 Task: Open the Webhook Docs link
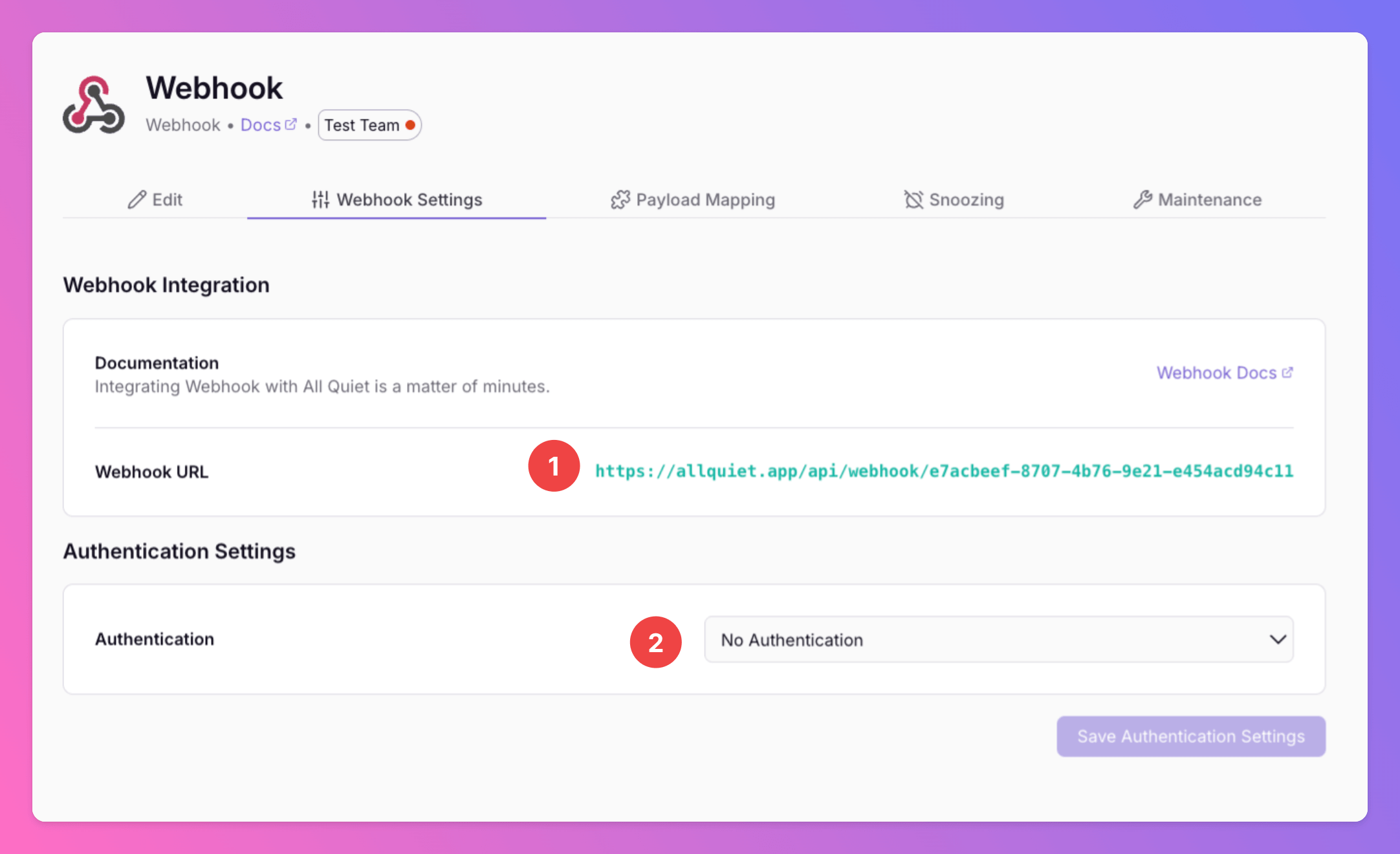click(1216, 373)
